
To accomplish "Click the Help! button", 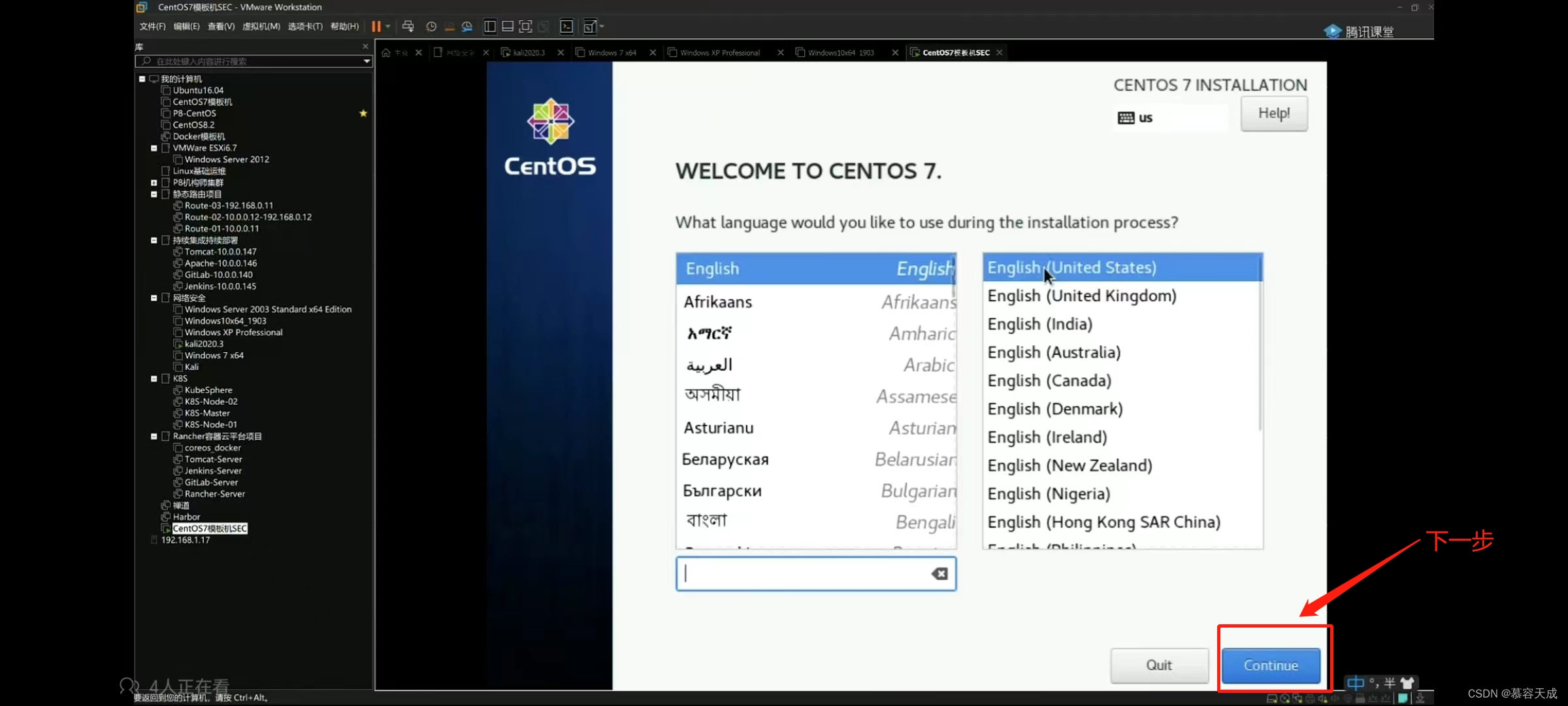I will tap(1273, 113).
